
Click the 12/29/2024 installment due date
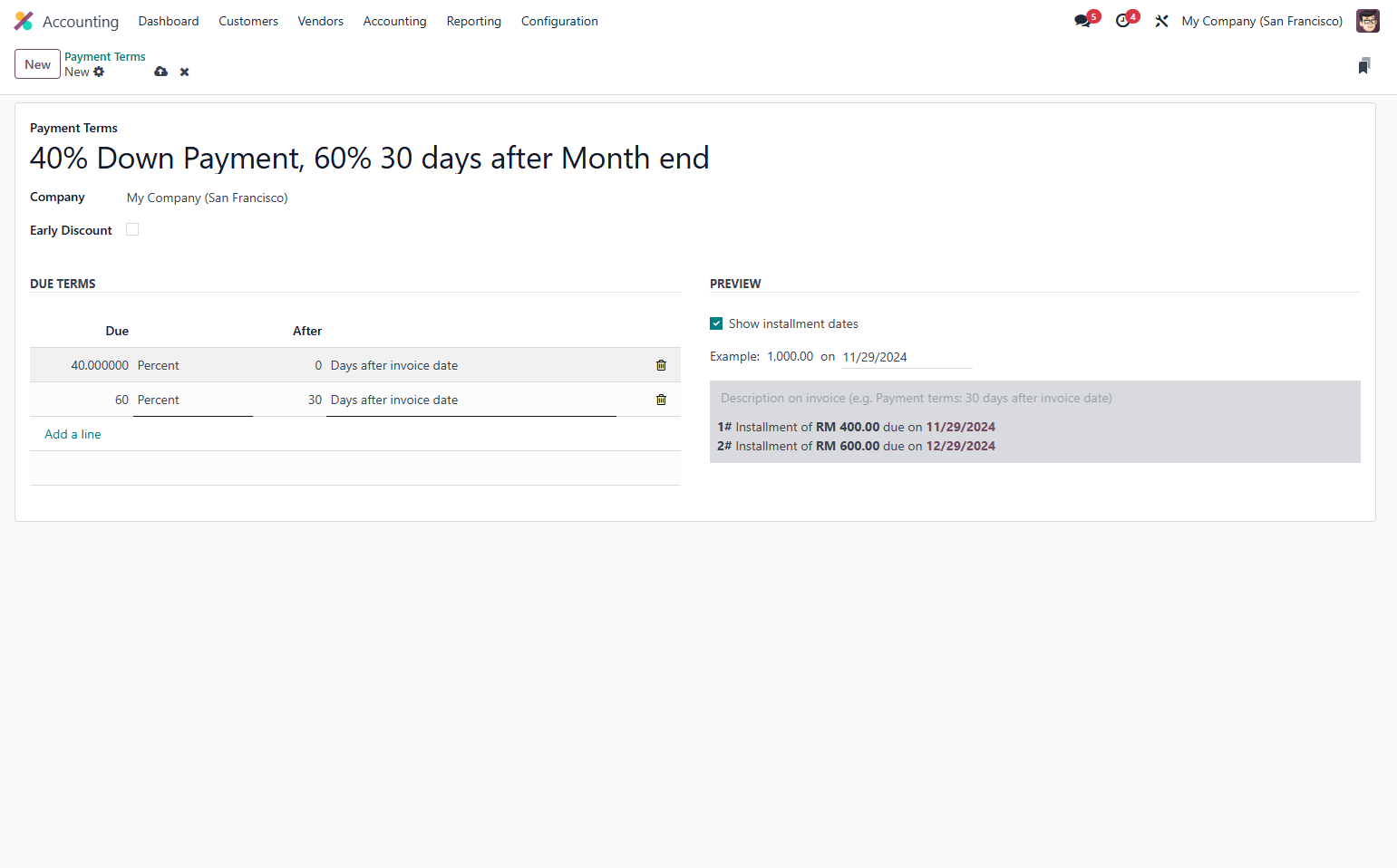pos(960,446)
